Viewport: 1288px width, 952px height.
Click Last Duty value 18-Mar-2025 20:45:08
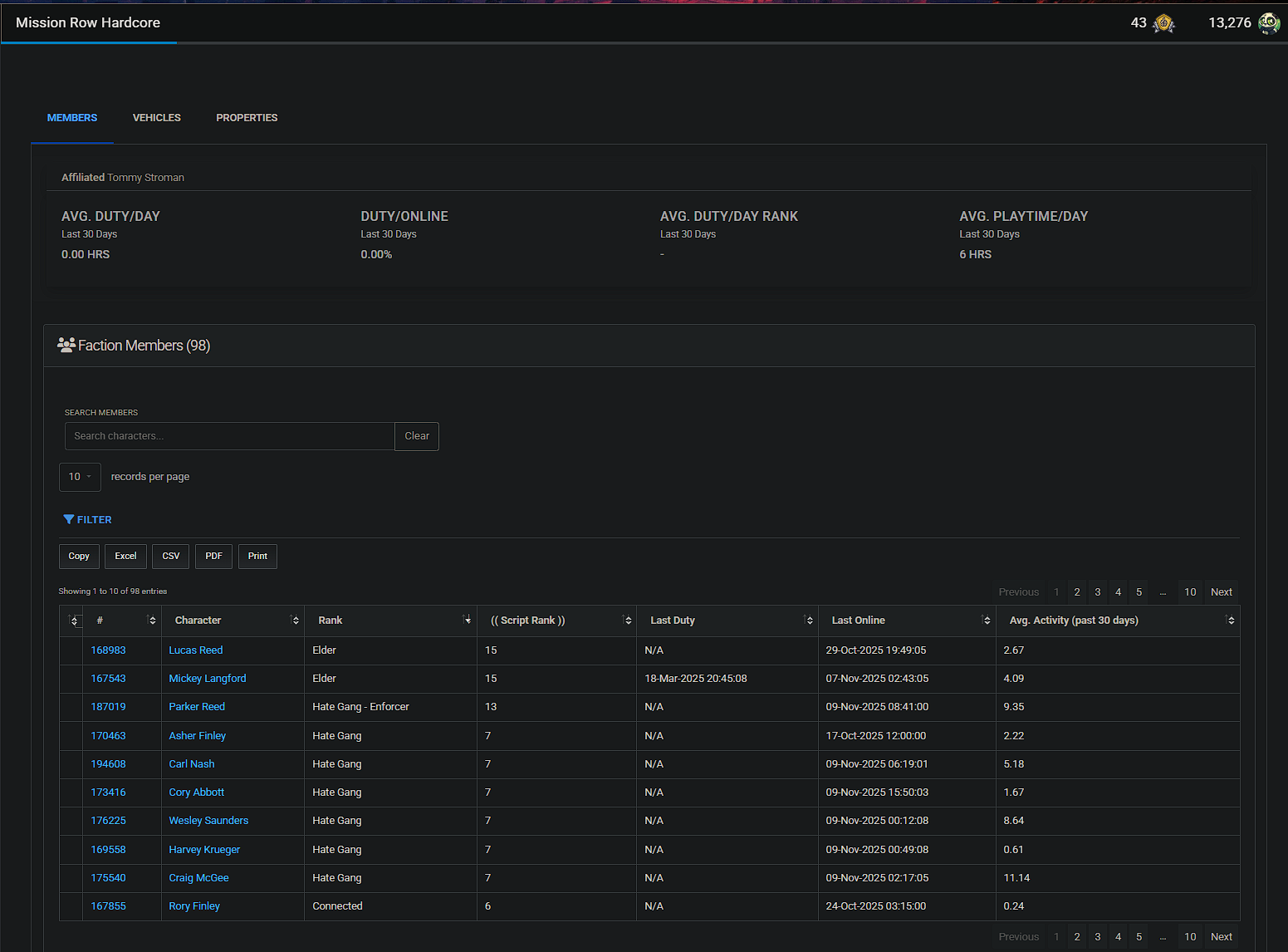(696, 679)
